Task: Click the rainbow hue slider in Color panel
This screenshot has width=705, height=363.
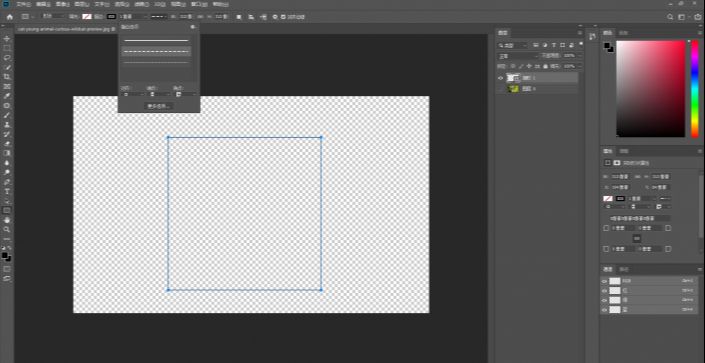Action: pyautogui.click(x=694, y=89)
